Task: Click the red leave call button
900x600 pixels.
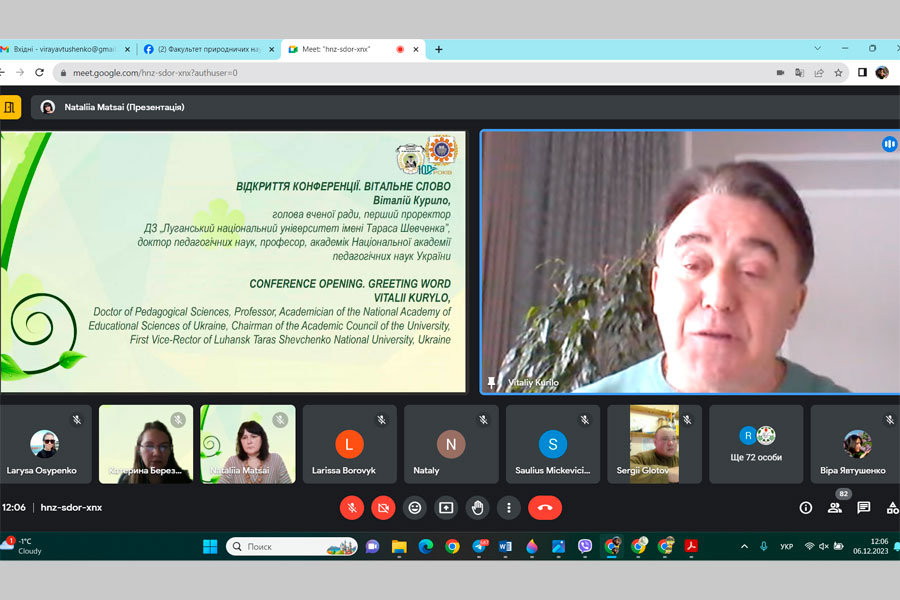Action: pyautogui.click(x=545, y=508)
